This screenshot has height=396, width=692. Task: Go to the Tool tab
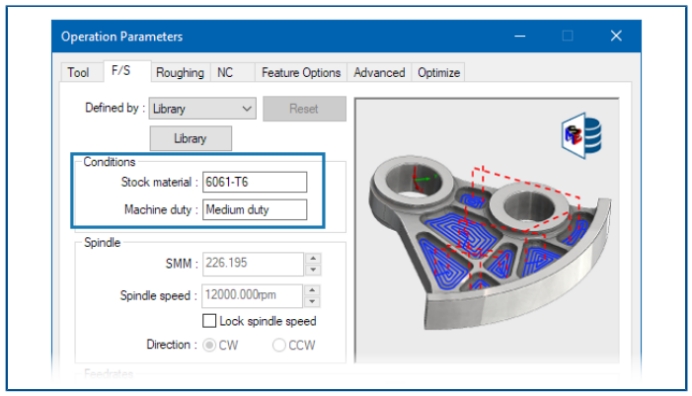78,72
